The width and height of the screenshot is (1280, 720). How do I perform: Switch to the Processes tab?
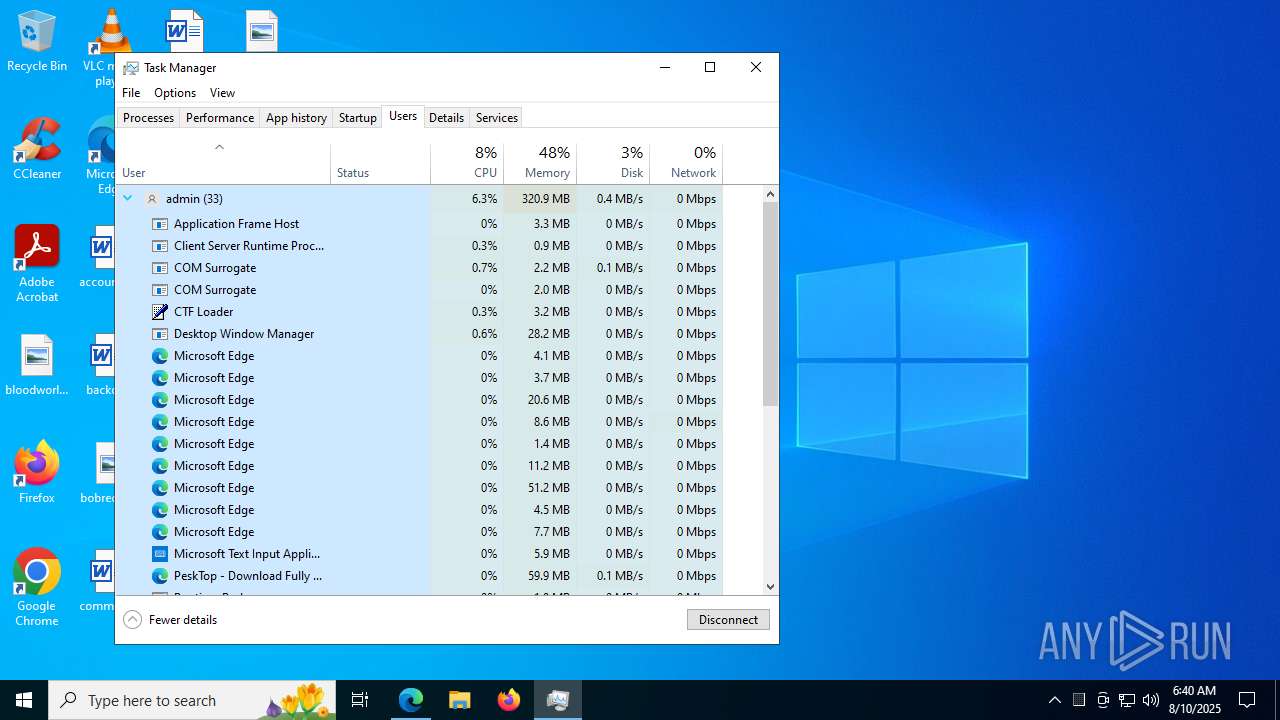coord(148,118)
